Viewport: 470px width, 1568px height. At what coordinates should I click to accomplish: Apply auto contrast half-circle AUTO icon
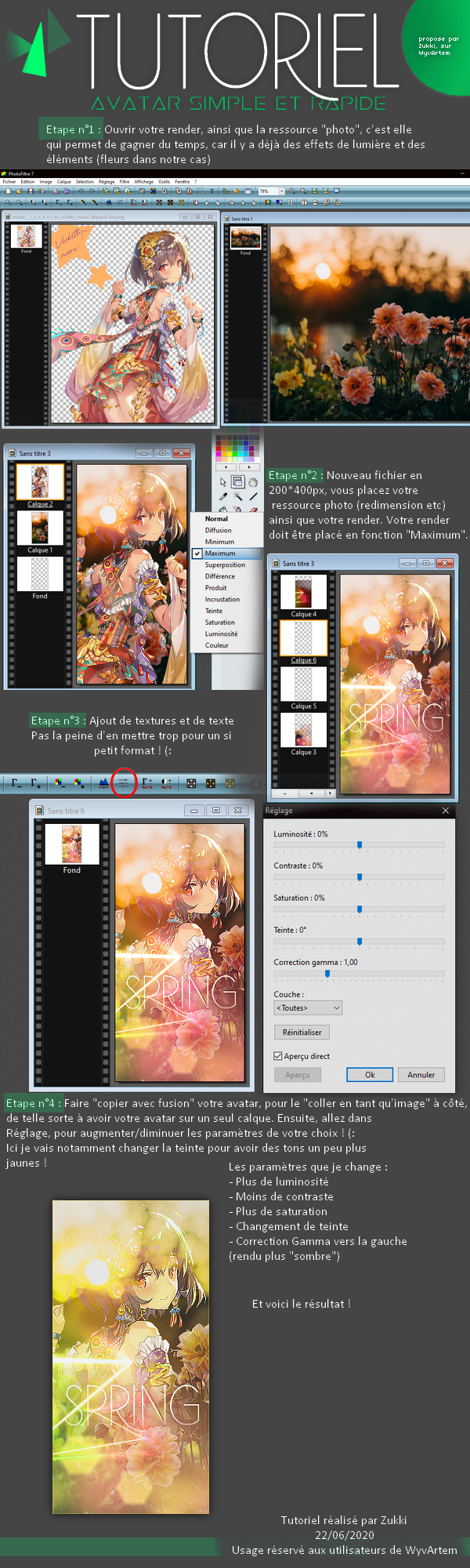tap(166, 782)
